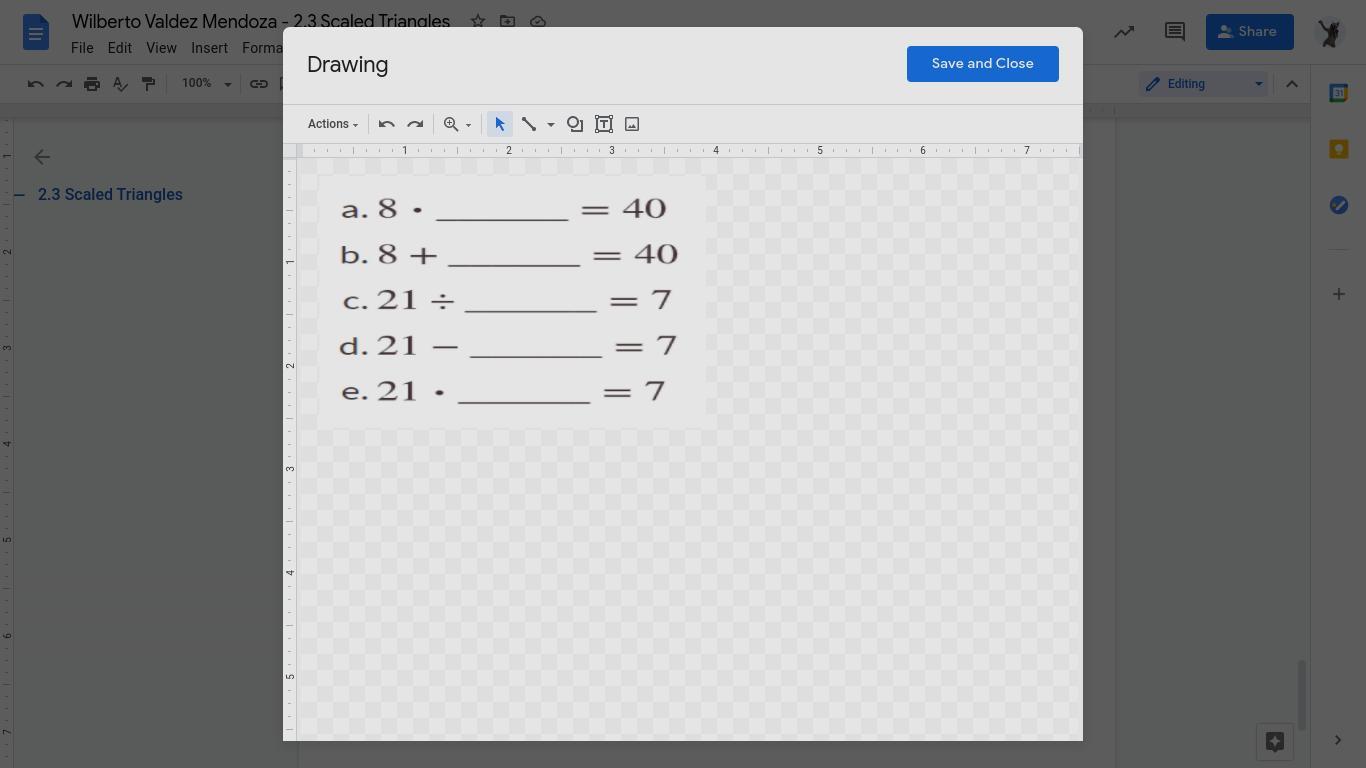Viewport: 1366px width, 768px height.
Task: Open the zoom options dropdown arrow
Action: click(468, 125)
